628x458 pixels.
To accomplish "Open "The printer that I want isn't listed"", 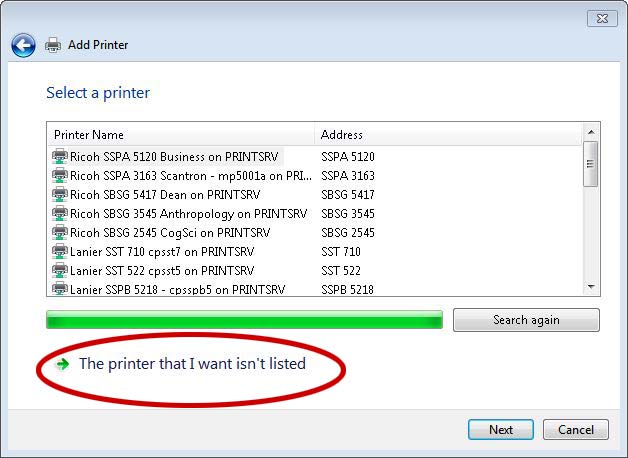I will [x=192, y=364].
